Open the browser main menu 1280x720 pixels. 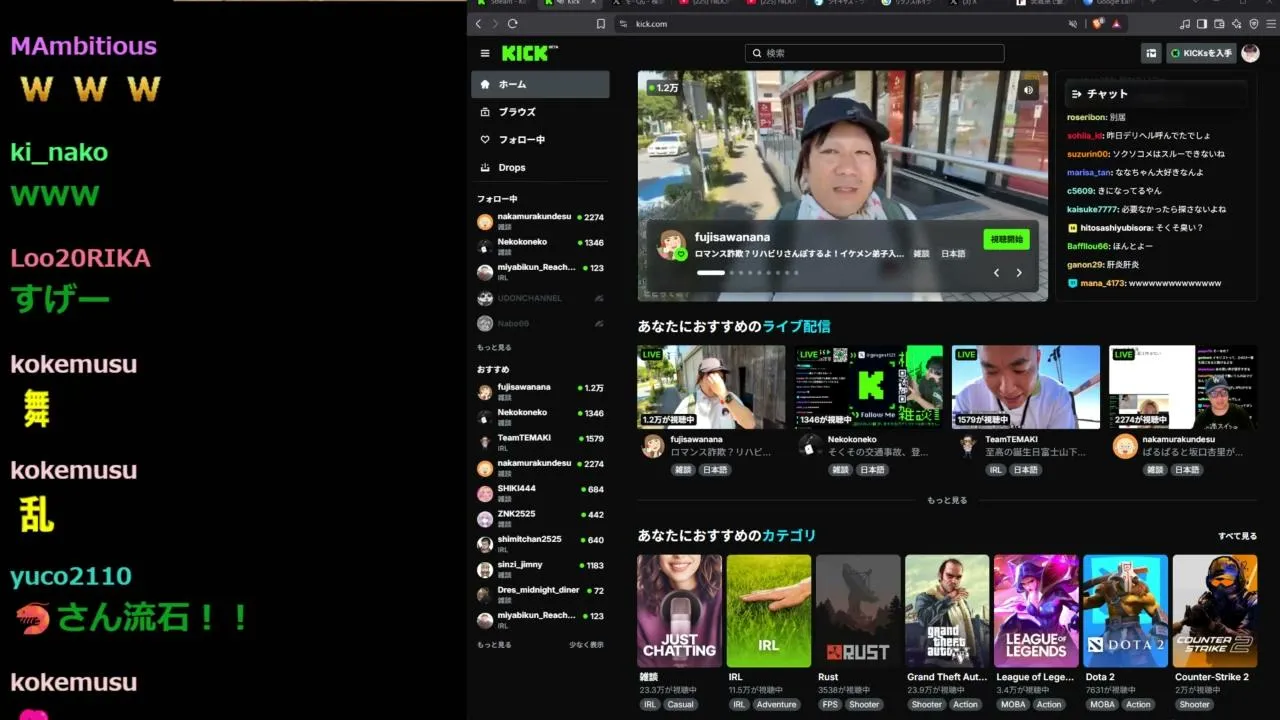point(1271,24)
